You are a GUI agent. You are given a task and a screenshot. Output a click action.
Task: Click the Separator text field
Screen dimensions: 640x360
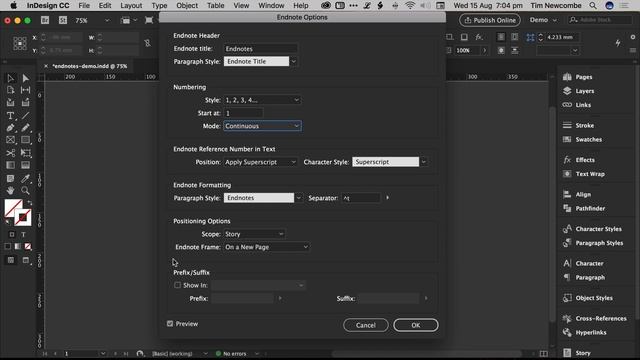pos(361,198)
